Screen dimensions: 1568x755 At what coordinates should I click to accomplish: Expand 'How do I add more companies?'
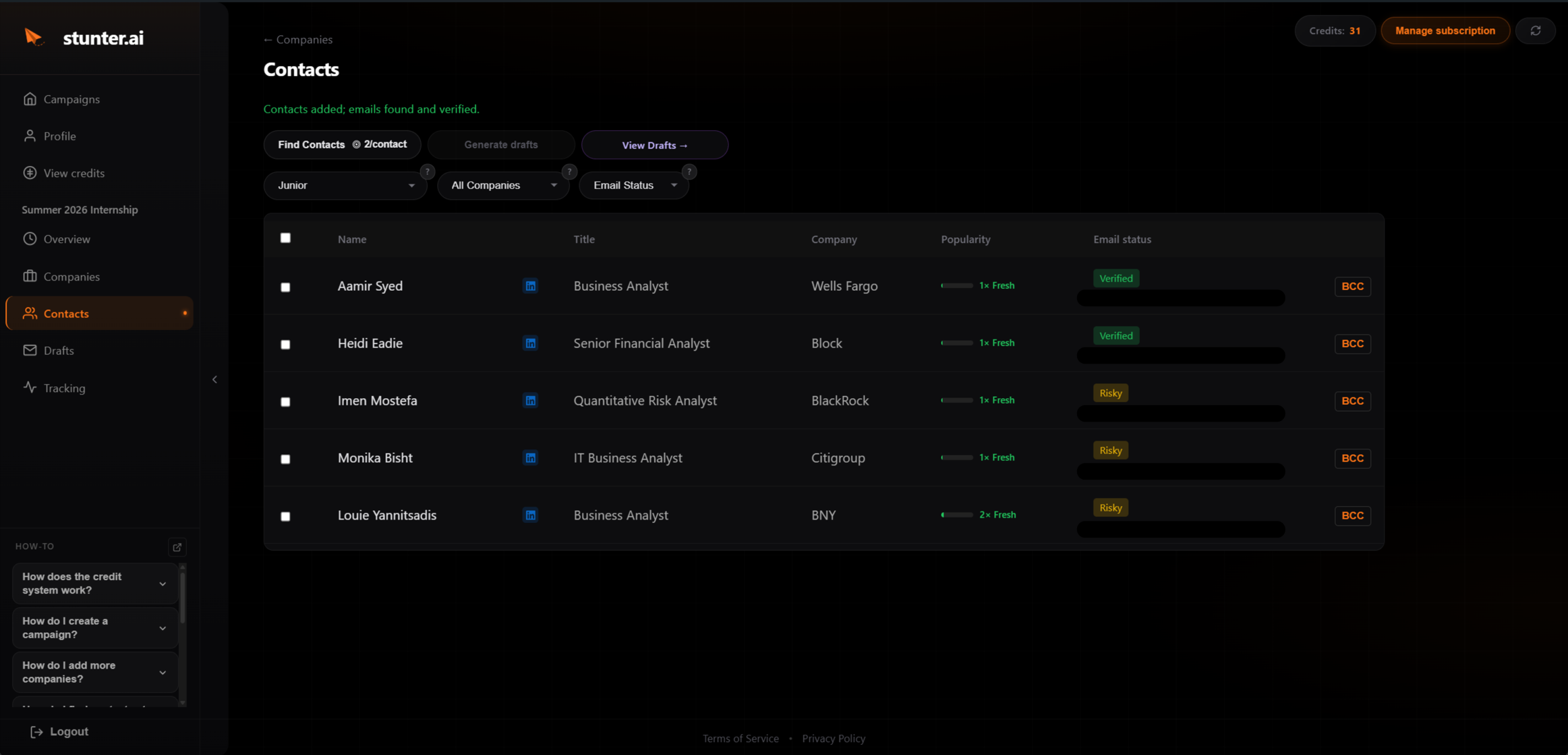click(x=95, y=673)
